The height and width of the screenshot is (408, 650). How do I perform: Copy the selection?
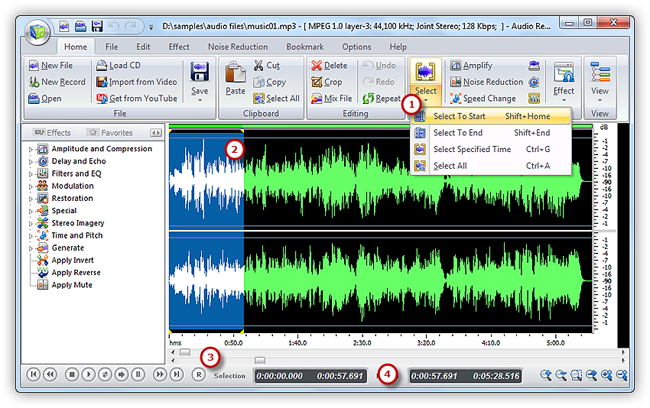click(x=269, y=82)
